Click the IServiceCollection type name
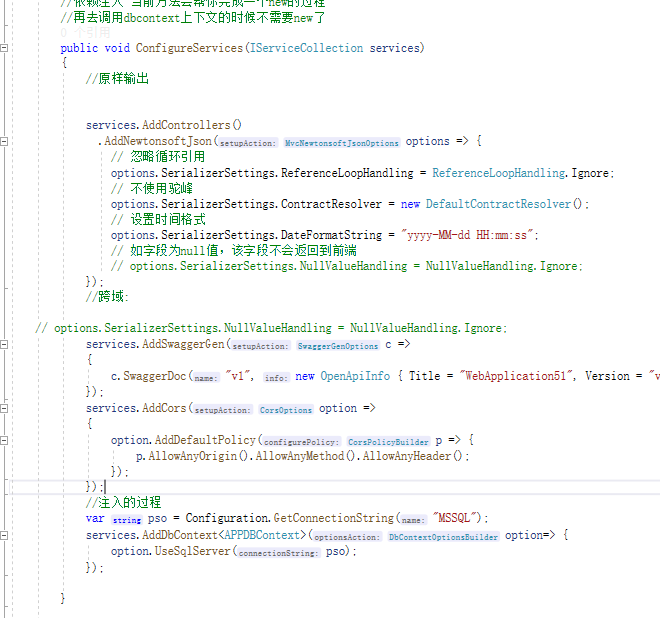The height and width of the screenshot is (618, 660). [306, 48]
